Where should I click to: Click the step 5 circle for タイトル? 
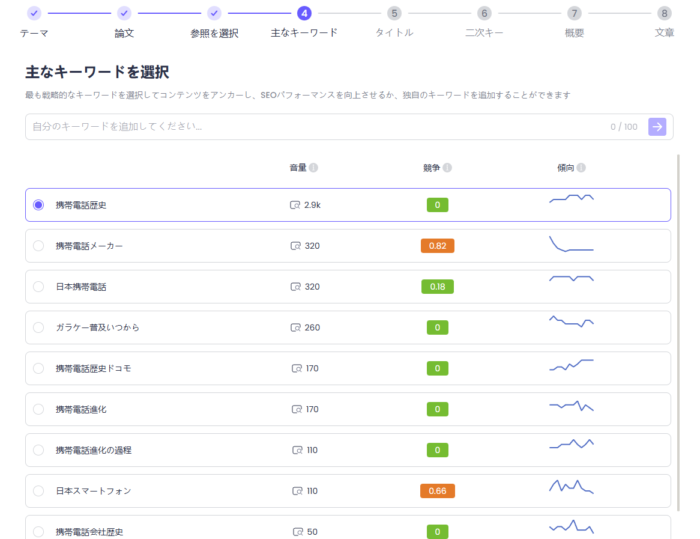394,13
